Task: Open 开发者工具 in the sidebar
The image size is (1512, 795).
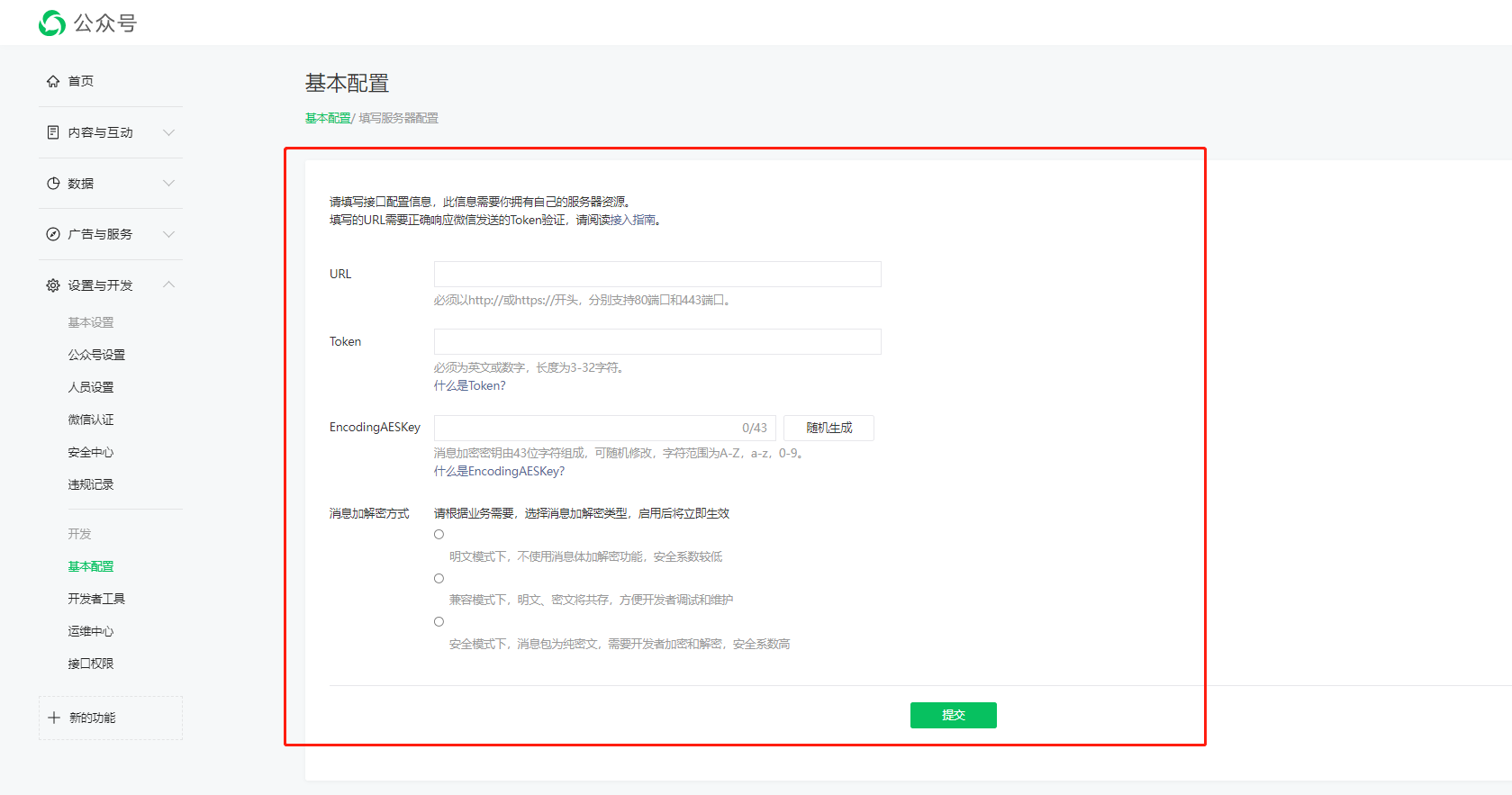Action: (96, 599)
